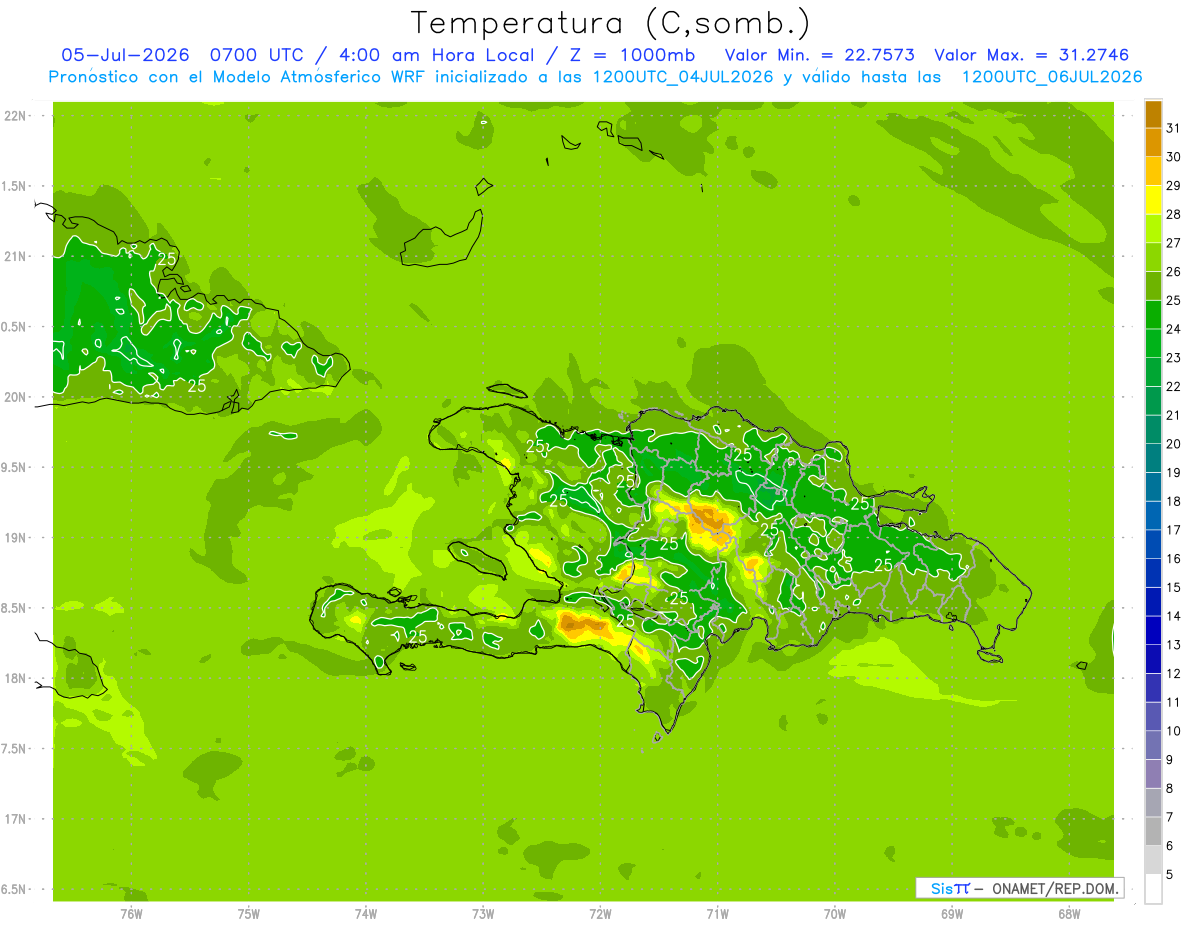Pick the light green swatch between 26 and 27
This screenshot has width=1200, height=927.
click(1153, 257)
